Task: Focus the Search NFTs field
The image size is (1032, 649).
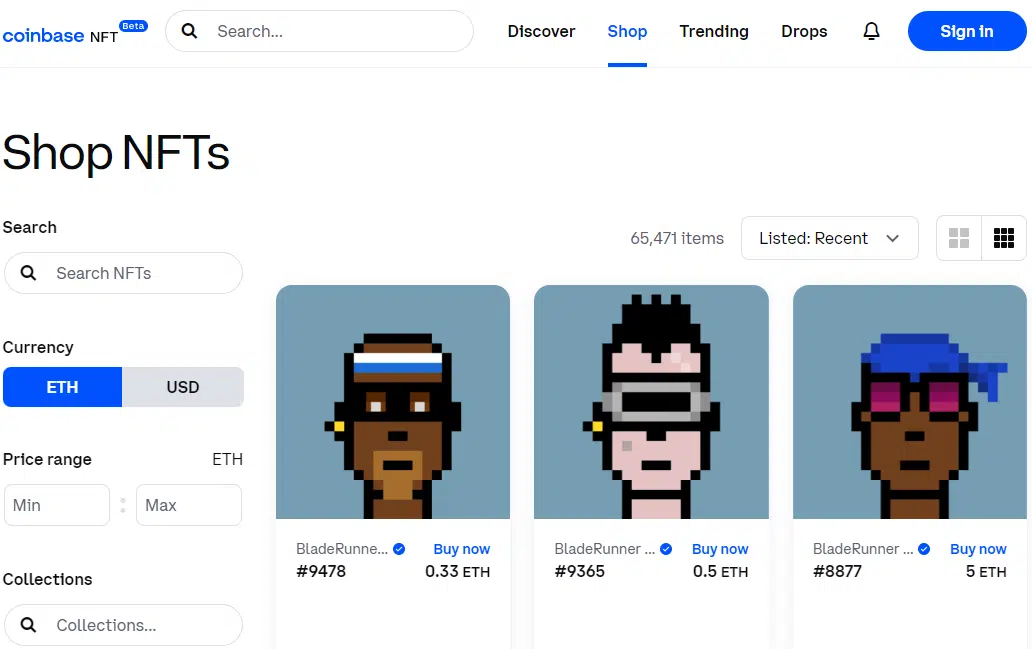Action: pos(123,273)
